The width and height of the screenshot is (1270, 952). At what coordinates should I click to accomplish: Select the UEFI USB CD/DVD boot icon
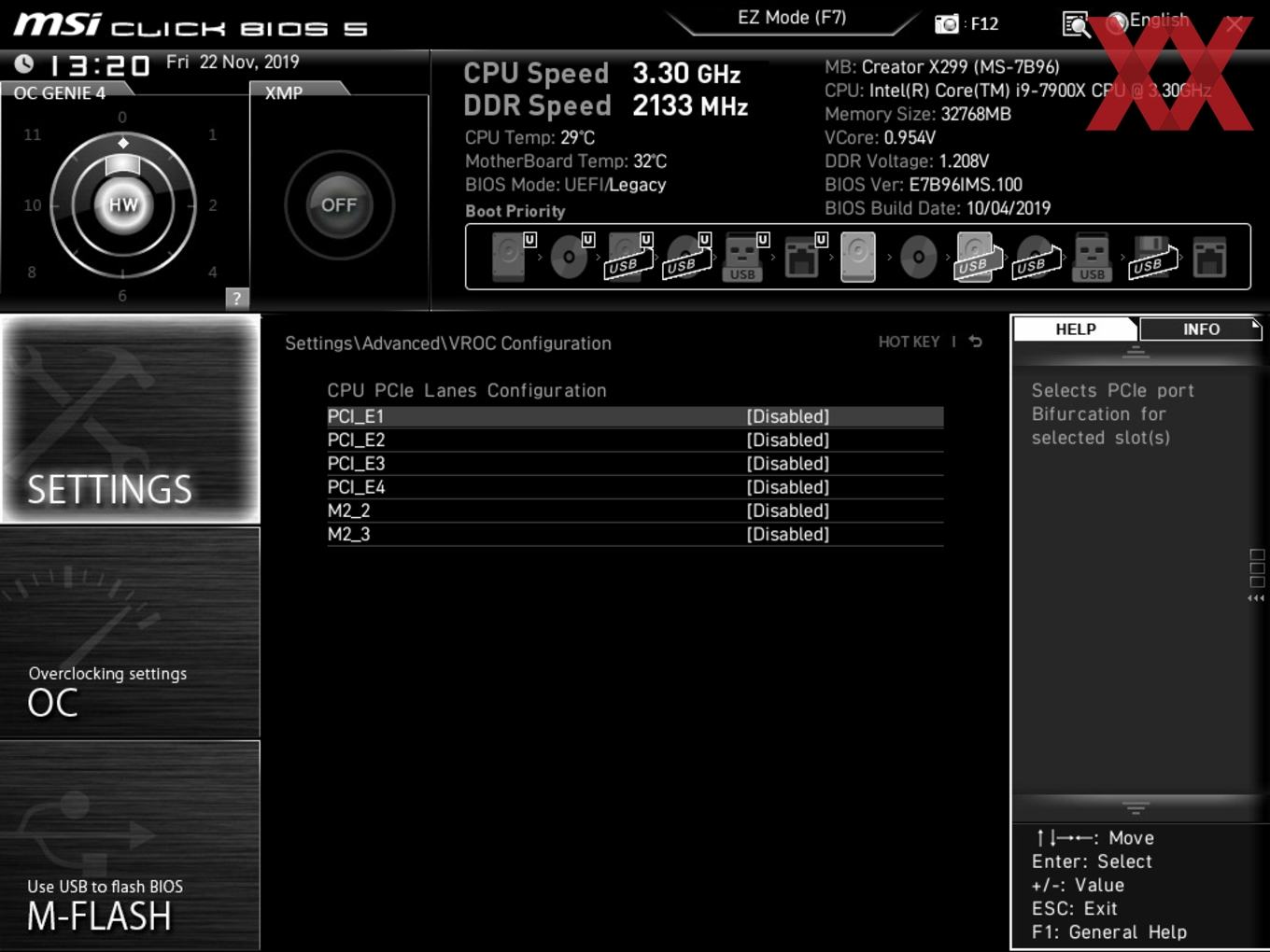(x=685, y=257)
